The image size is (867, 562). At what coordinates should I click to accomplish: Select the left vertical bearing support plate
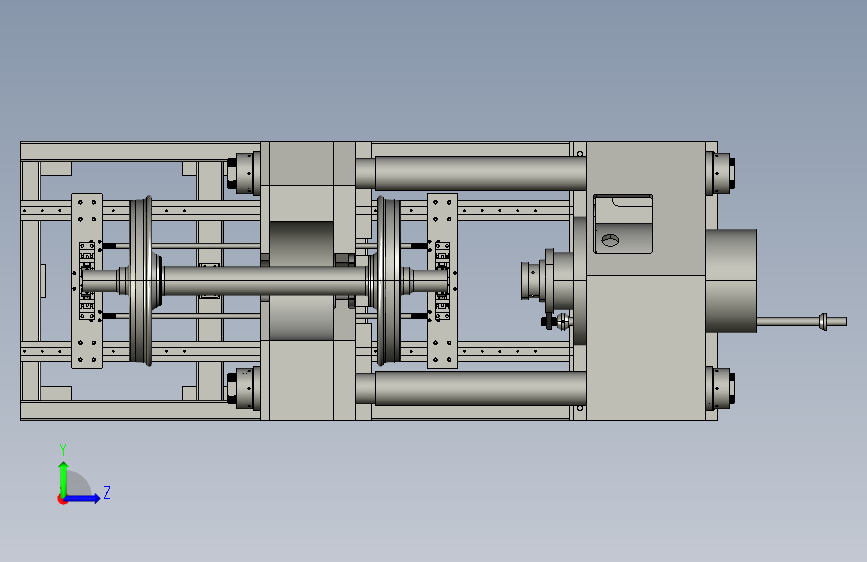87,280
